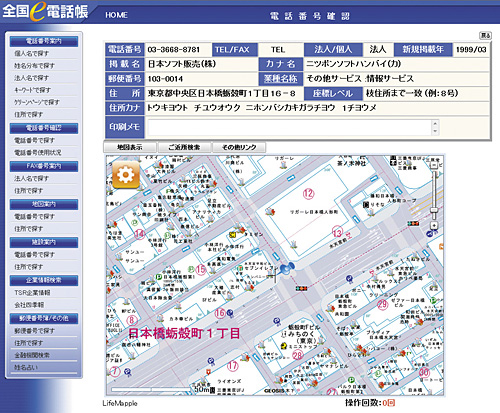Open 姓名占い in sidebar
Screen dimensions: 500x413
(26, 367)
